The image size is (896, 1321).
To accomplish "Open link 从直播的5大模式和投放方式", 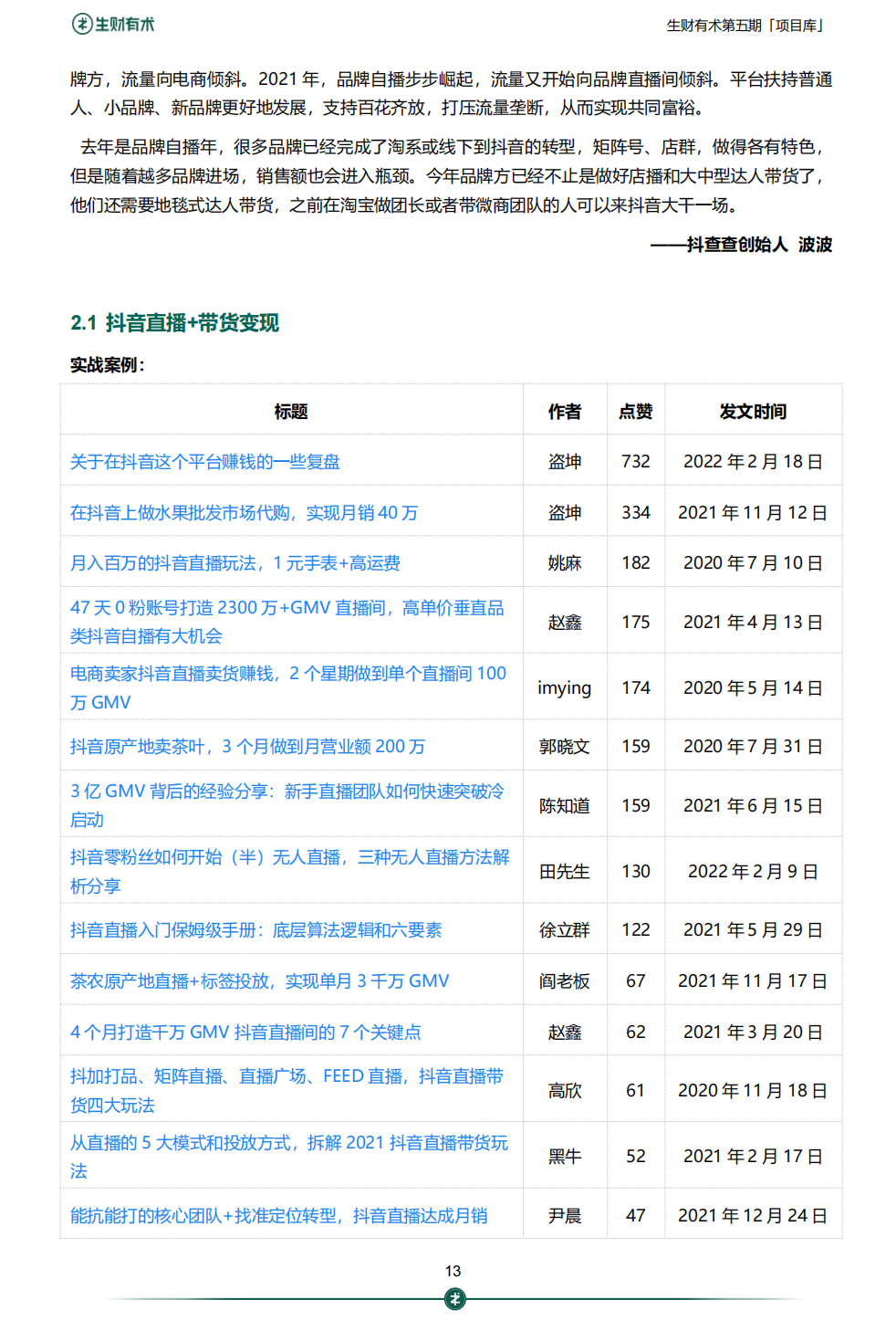I will [289, 1156].
